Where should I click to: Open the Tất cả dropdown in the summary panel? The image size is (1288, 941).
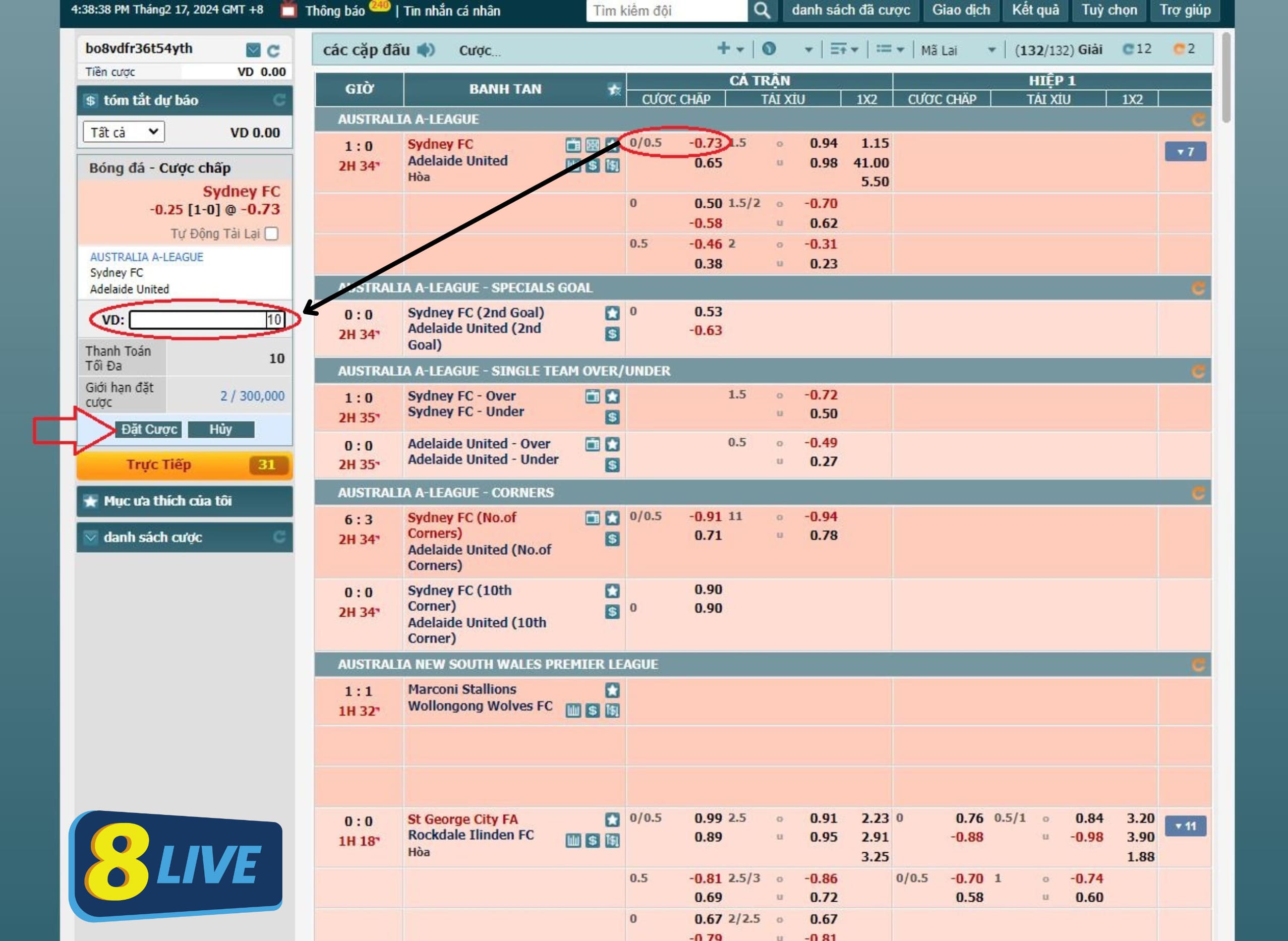124,132
